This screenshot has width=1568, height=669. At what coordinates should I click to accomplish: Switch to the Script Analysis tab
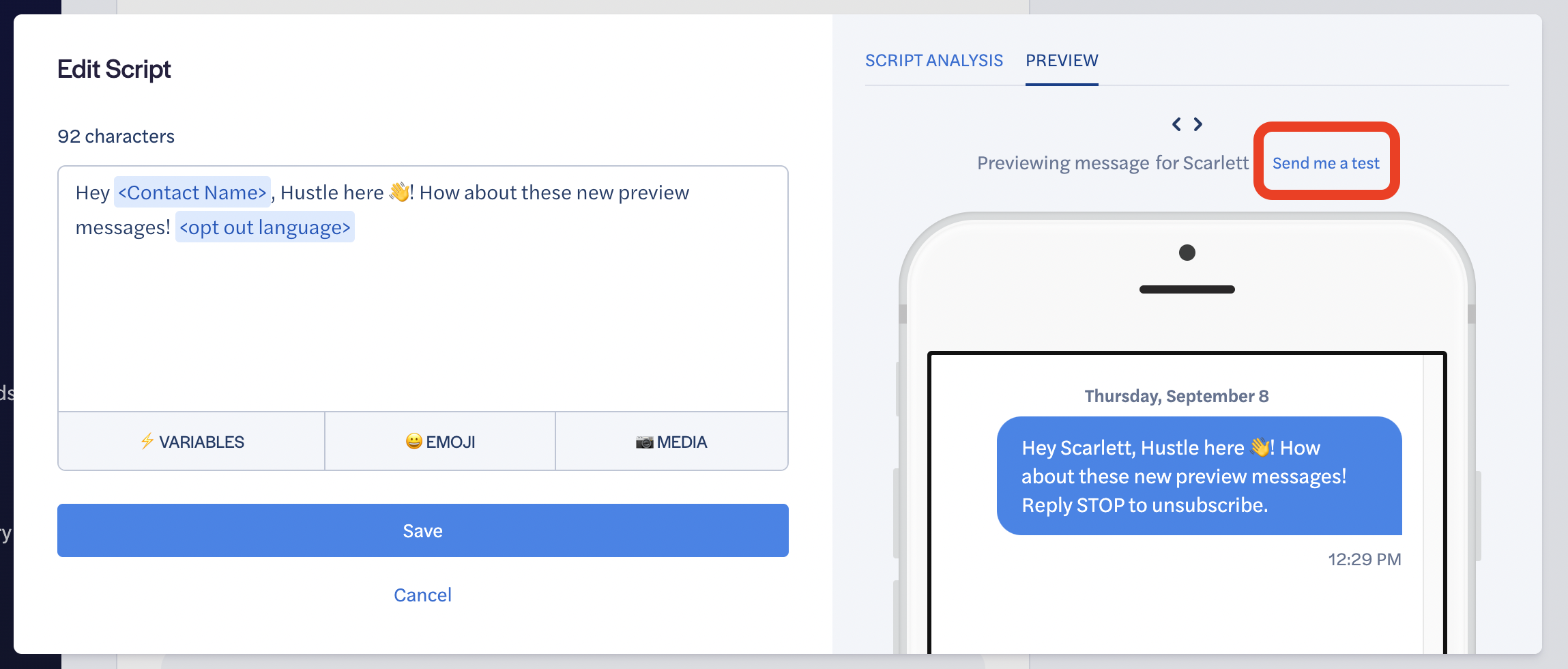[934, 61]
